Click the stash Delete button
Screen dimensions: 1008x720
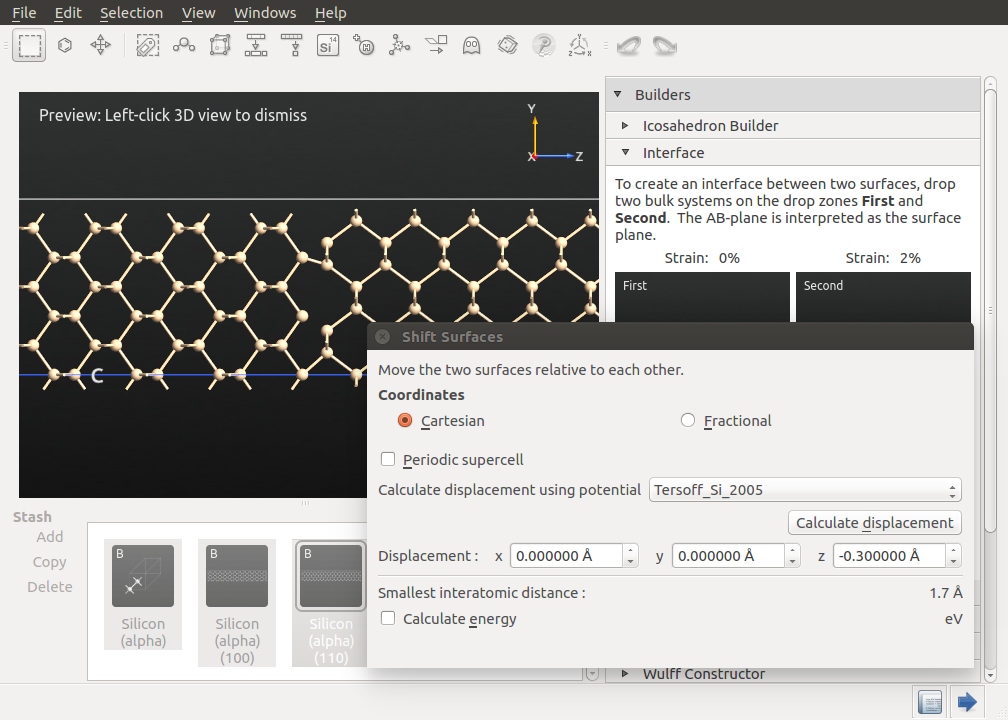coord(50,587)
